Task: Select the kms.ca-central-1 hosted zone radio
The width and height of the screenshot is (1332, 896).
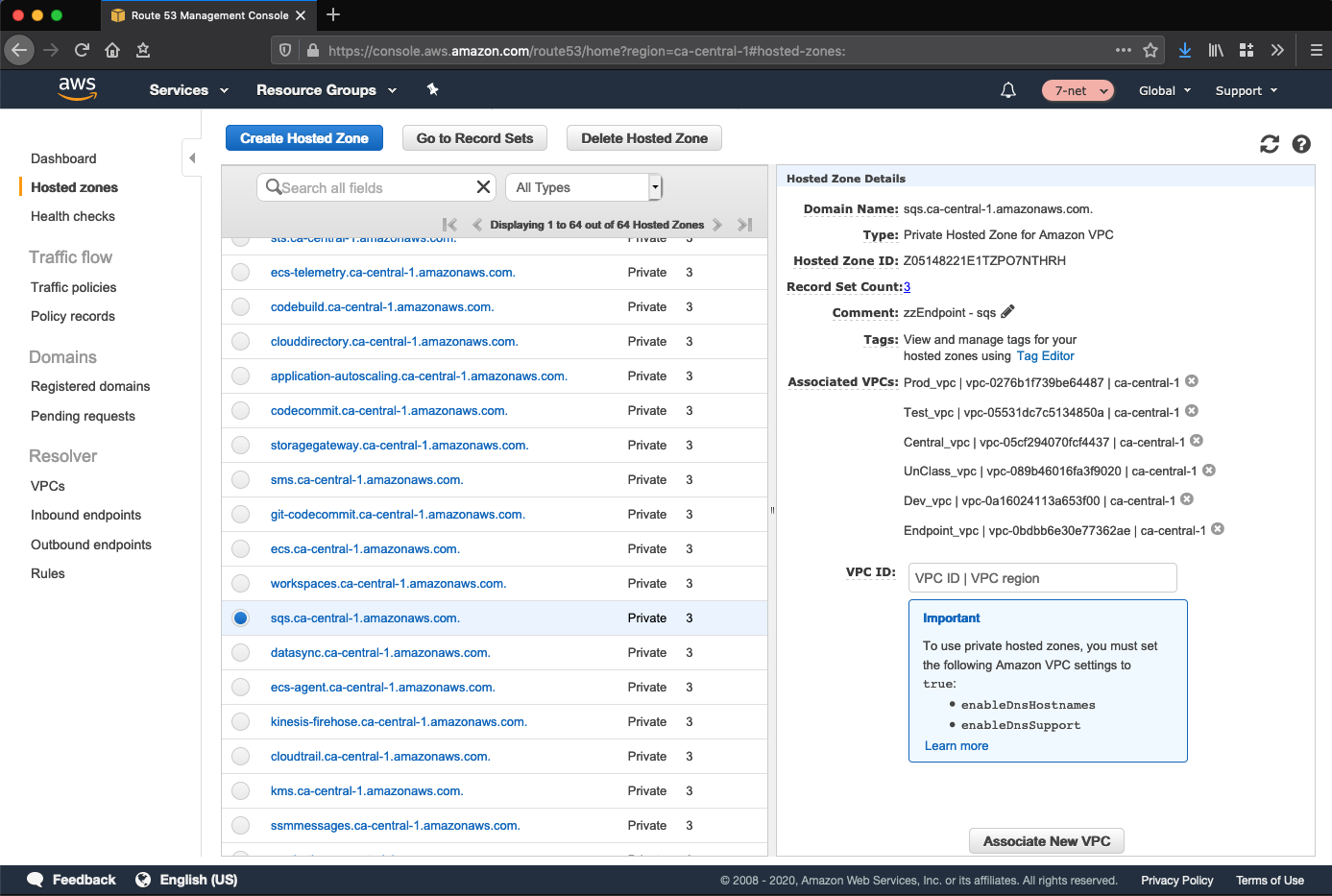Action: [240, 791]
